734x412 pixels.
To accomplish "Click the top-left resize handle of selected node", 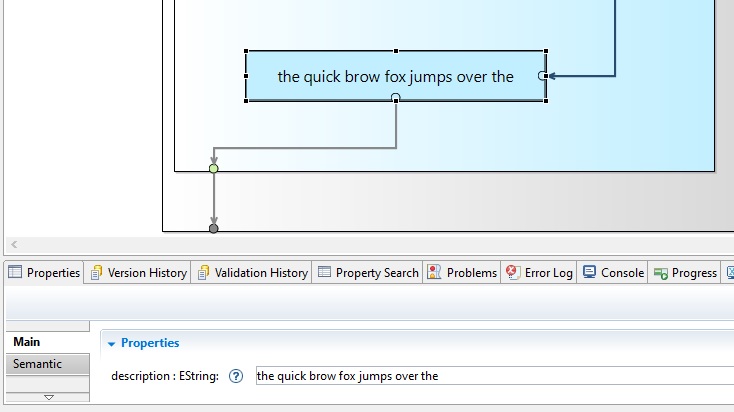I will (x=246, y=51).
